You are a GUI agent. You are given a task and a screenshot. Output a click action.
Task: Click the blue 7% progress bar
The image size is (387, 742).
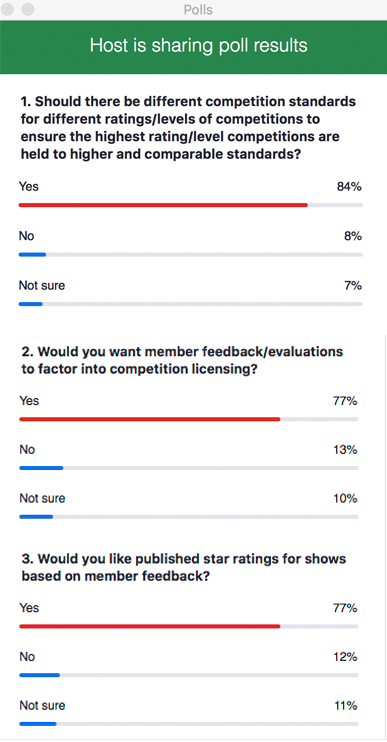[x=31, y=304]
